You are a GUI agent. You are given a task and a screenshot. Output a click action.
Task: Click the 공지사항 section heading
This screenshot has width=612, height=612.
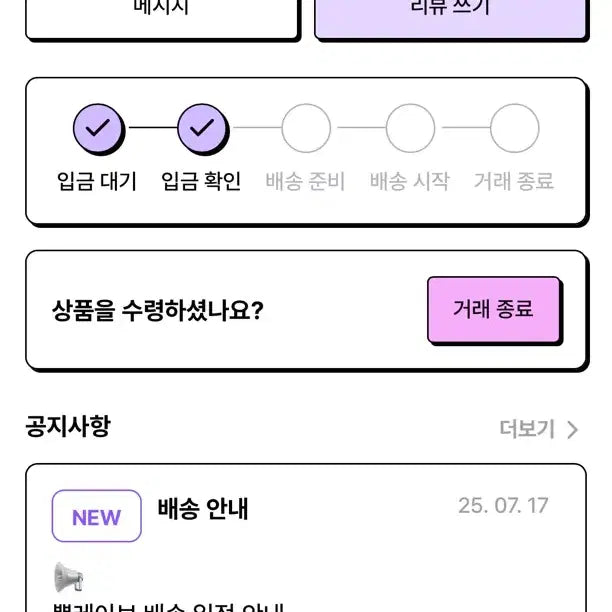click(x=68, y=426)
